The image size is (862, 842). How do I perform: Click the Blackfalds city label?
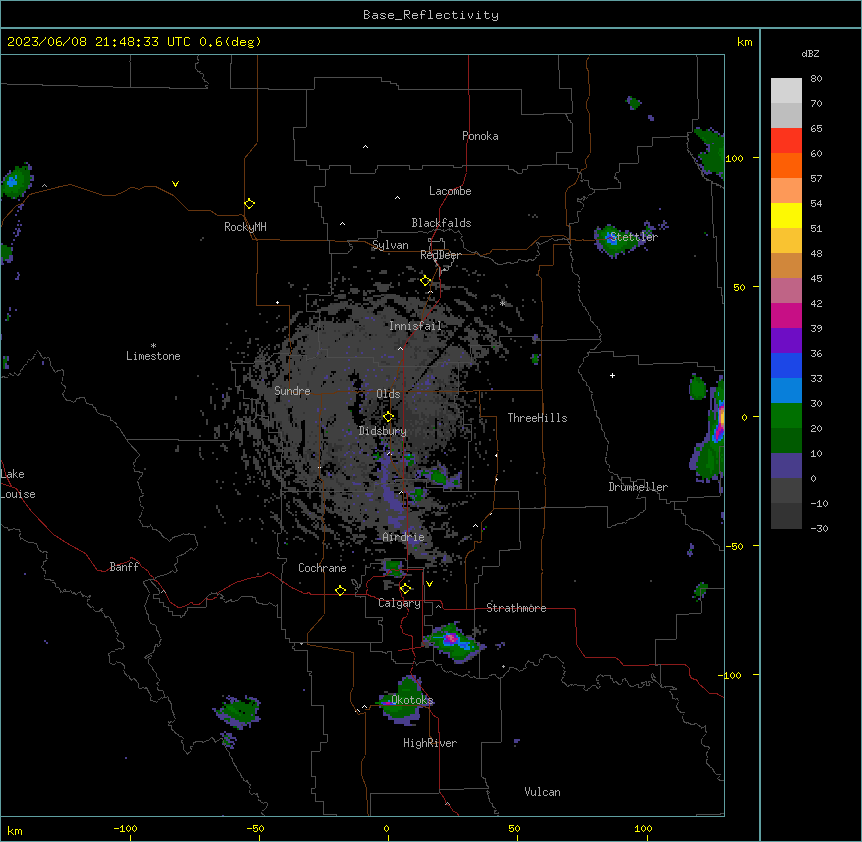[x=441, y=223]
